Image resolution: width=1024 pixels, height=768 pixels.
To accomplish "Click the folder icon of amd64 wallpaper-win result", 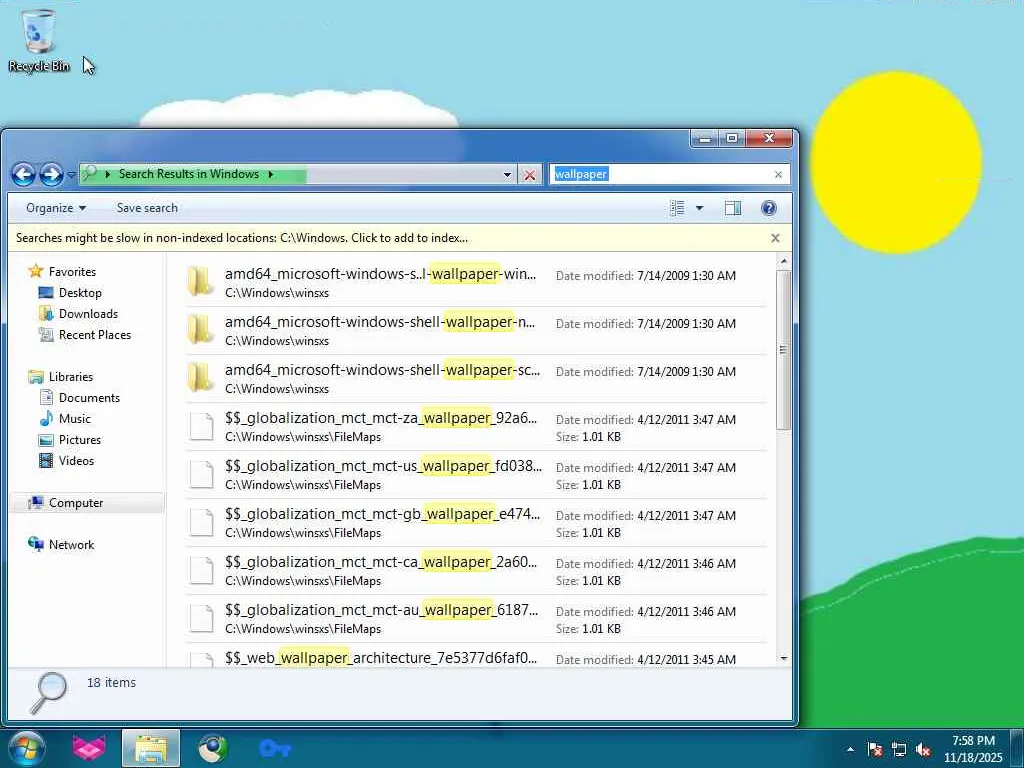I will (x=200, y=281).
